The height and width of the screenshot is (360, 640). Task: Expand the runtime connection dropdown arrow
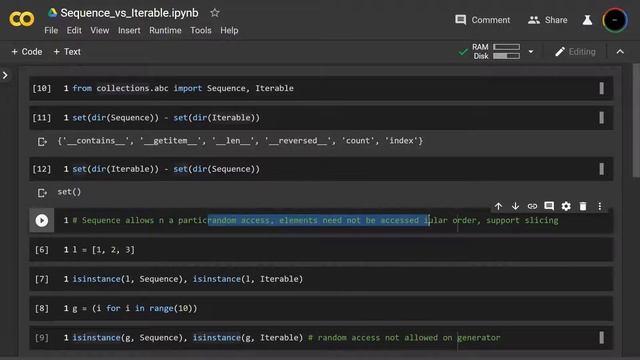pyautogui.click(x=531, y=52)
